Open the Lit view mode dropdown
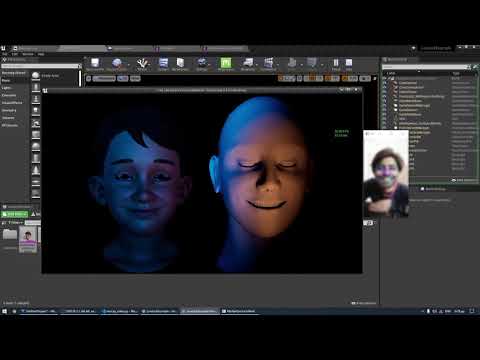Viewport: 480px width, 360px height. click(123, 79)
